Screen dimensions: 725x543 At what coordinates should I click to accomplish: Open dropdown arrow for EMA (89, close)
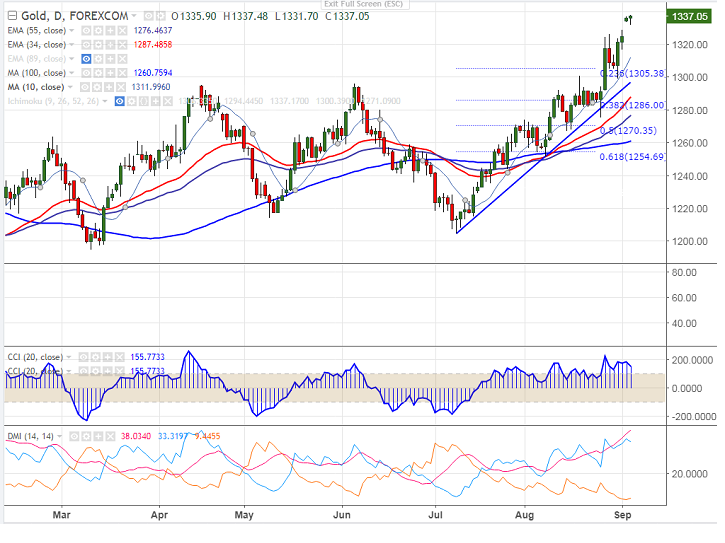(x=72, y=59)
